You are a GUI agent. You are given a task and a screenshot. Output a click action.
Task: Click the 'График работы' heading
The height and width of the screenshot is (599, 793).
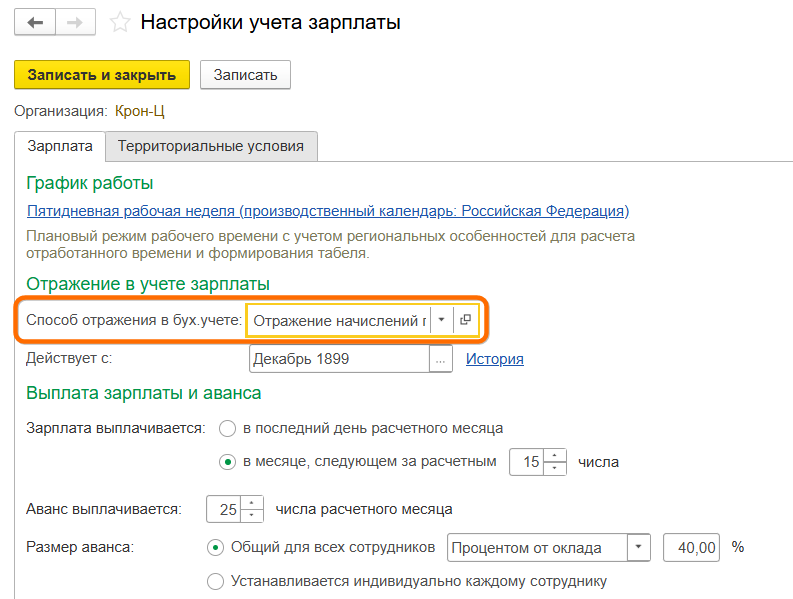pos(90,183)
